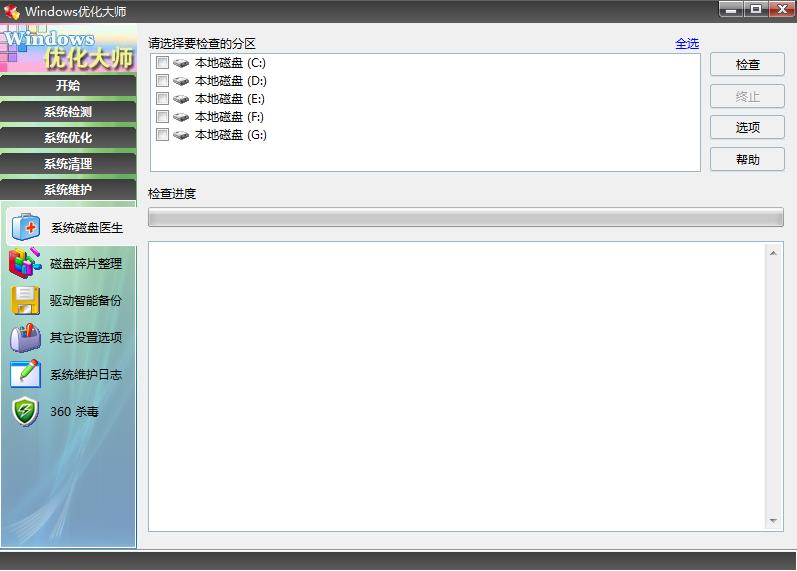Select the 本地磁盘 (D:) row text
Screen dimensions: 797x571
click(231, 81)
